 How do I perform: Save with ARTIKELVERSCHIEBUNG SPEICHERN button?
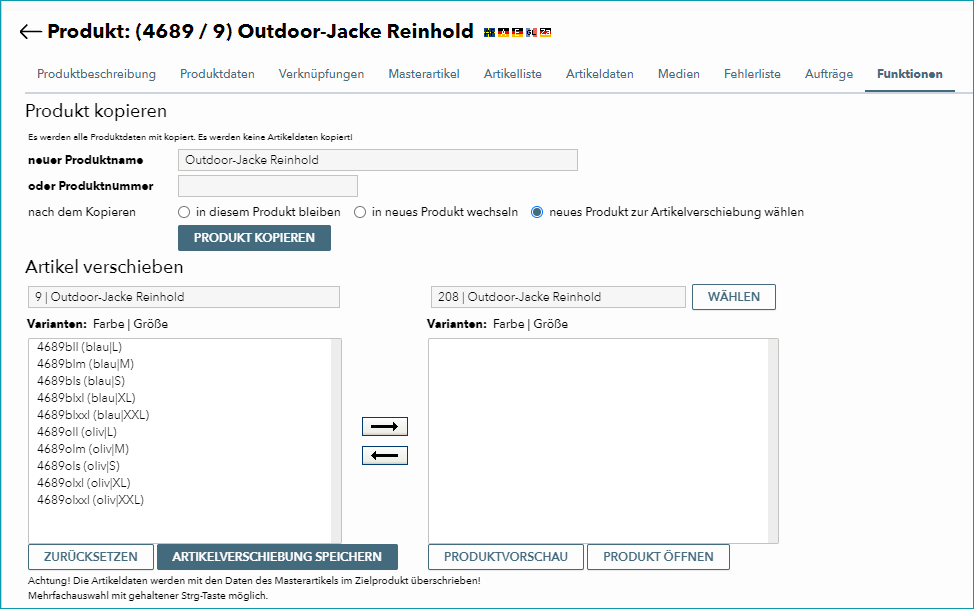click(x=277, y=557)
